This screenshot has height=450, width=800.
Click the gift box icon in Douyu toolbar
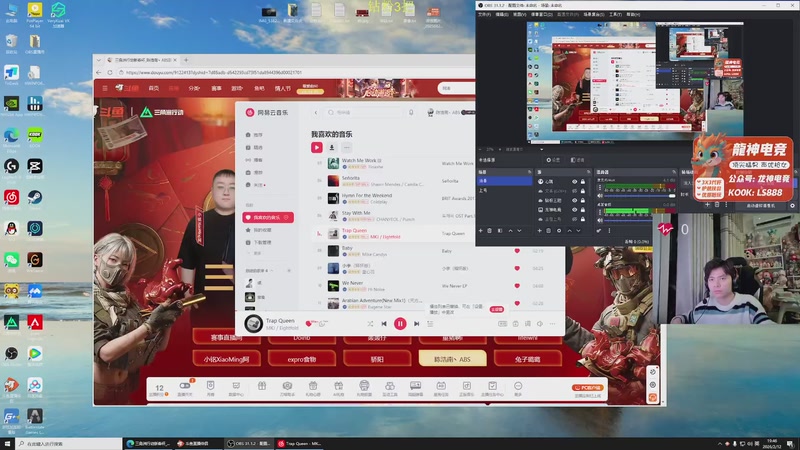point(262,386)
